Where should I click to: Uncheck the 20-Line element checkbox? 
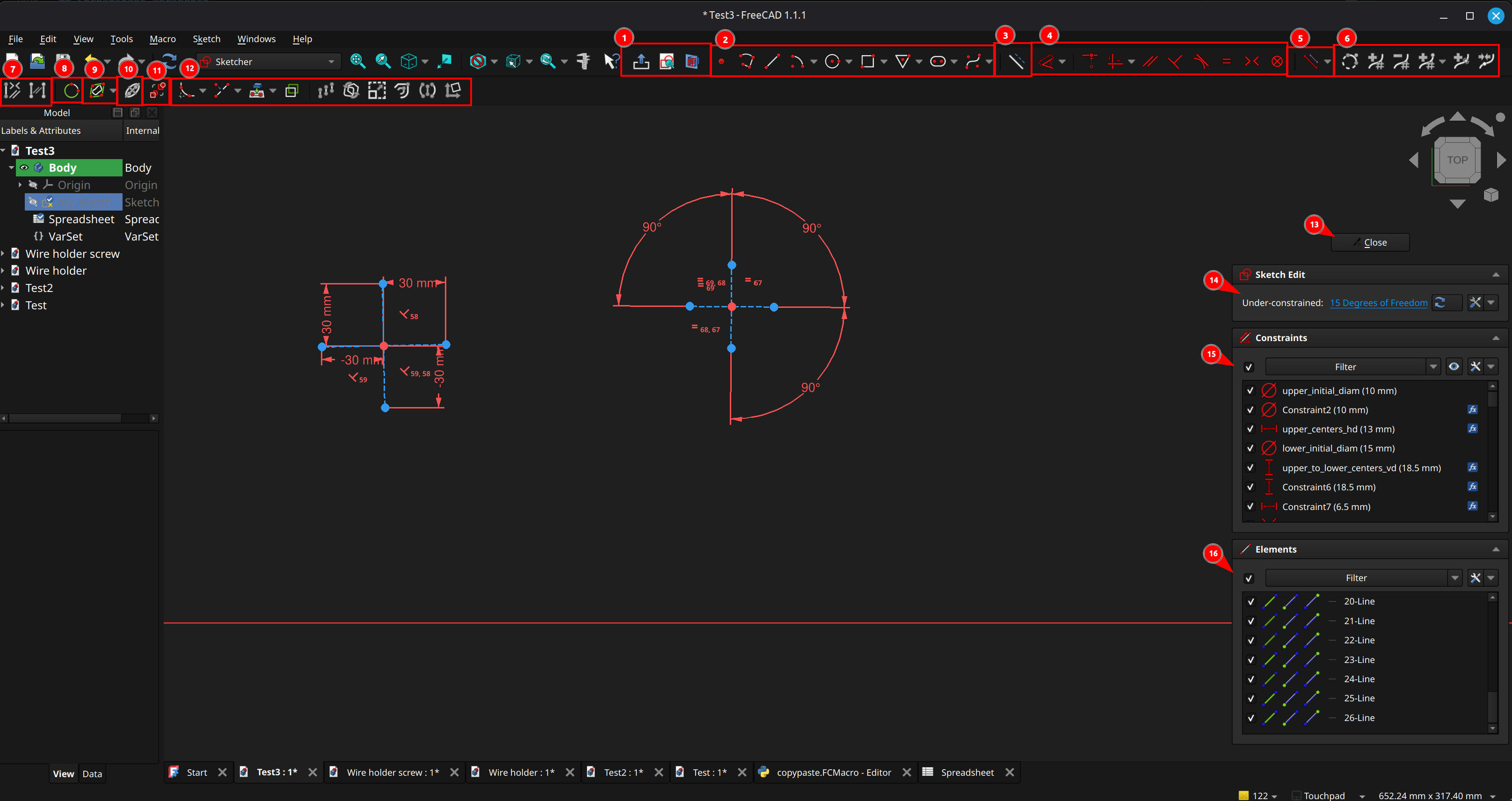coord(1251,602)
